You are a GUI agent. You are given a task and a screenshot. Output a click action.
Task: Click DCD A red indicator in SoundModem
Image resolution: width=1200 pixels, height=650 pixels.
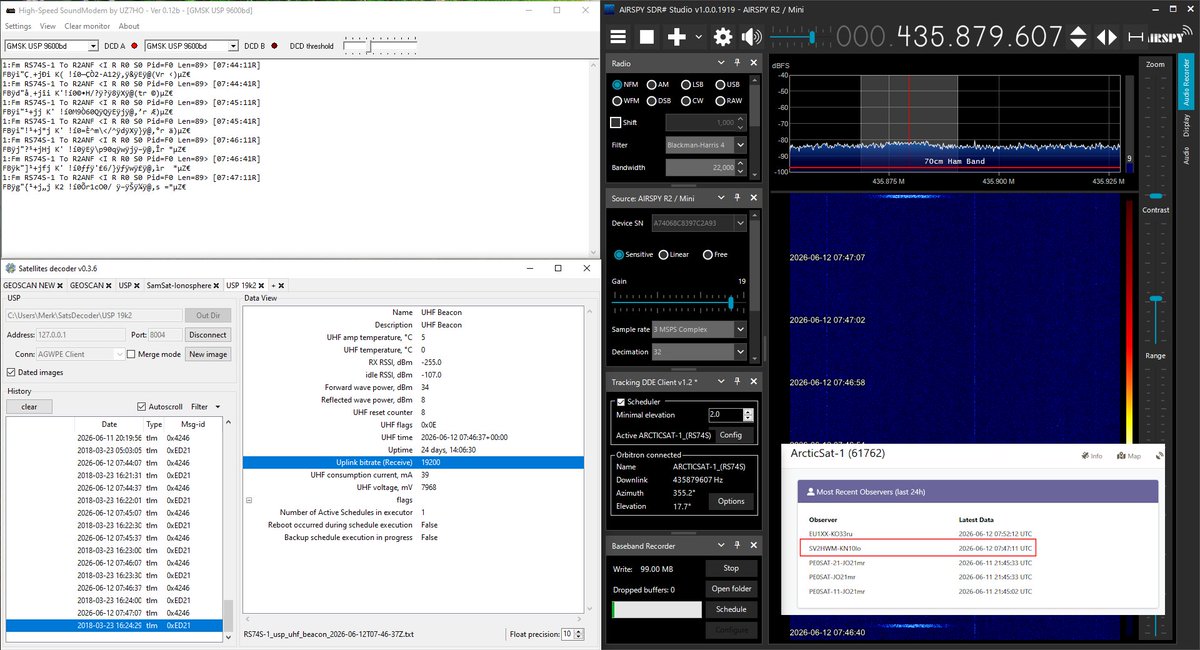(134, 46)
